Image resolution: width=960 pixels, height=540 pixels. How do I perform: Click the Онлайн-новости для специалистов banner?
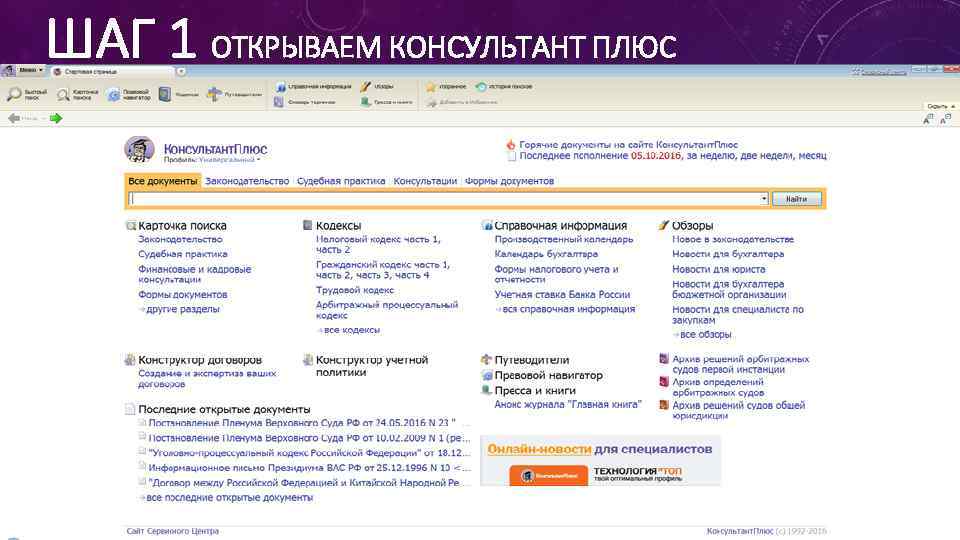pyautogui.click(x=601, y=461)
